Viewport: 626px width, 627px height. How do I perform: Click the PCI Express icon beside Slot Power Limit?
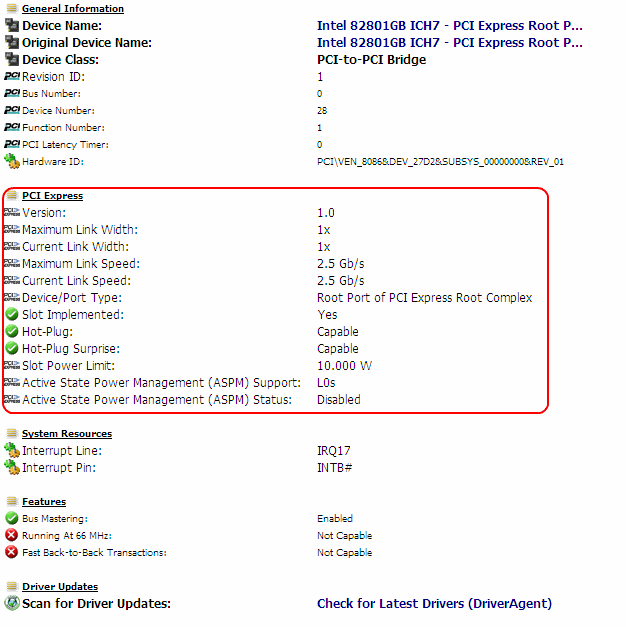tap(12, 365)
